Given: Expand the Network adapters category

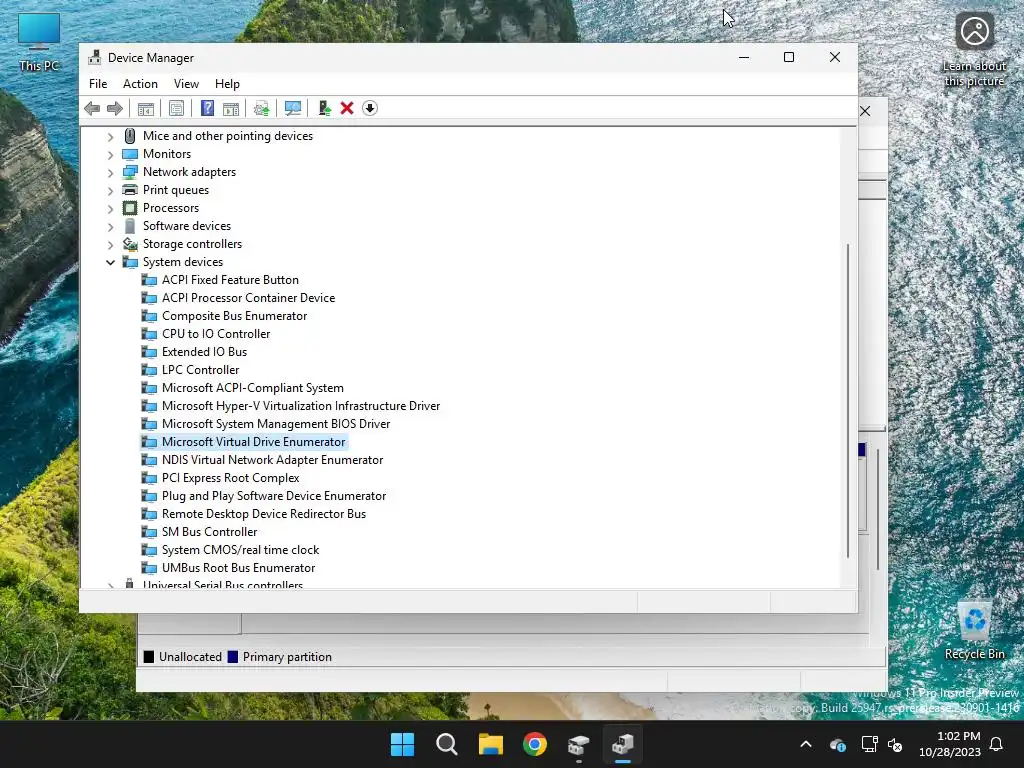Looking at the screenshot, I should pyautogui.click(x=110, y=172).
